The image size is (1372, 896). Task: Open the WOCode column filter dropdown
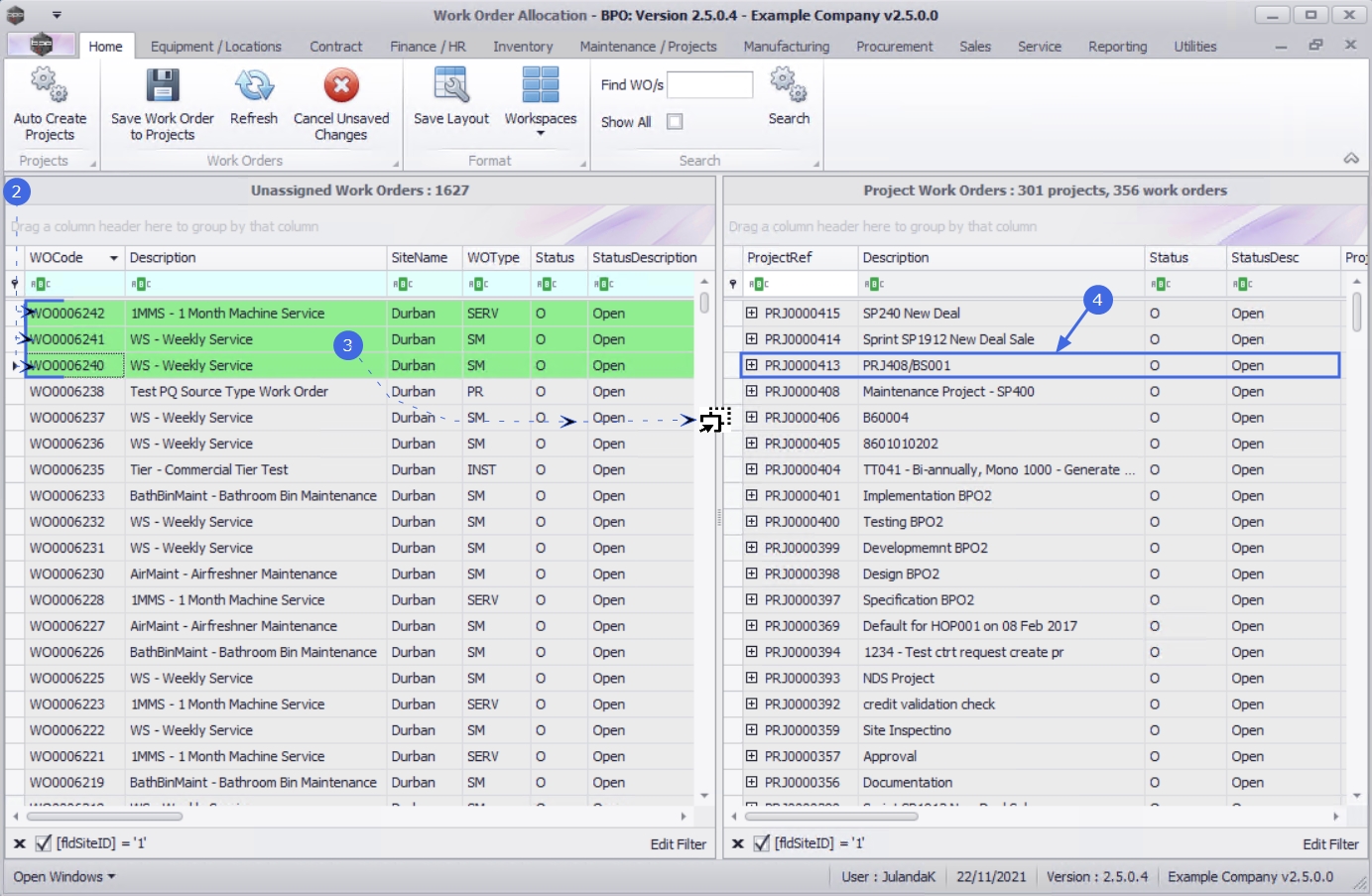(113, 258)
